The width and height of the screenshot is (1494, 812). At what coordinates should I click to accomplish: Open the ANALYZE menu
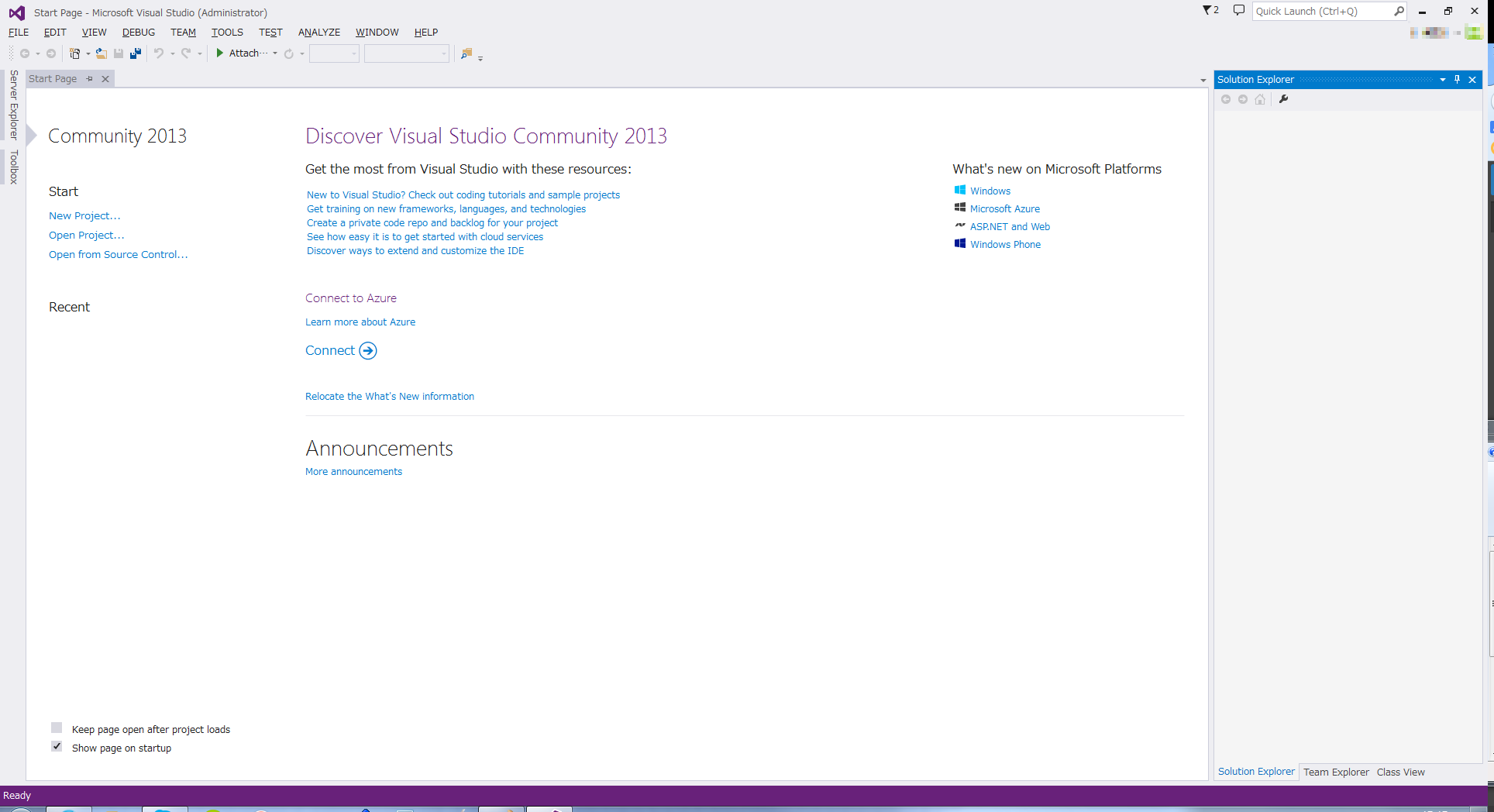click(319, 33)
